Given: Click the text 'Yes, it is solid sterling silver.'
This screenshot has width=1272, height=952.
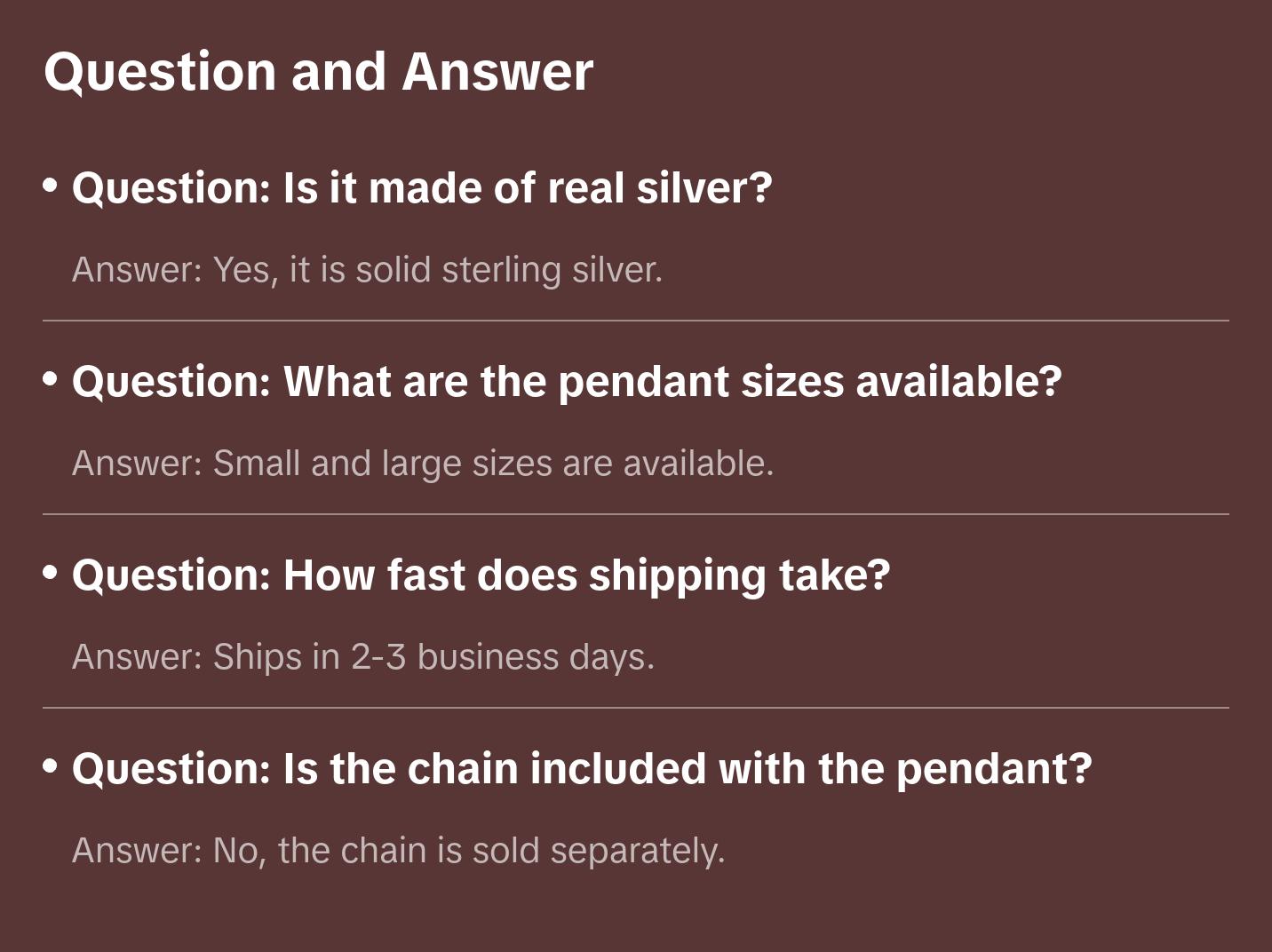Looking at the screenshot, I should pos(438,270).
